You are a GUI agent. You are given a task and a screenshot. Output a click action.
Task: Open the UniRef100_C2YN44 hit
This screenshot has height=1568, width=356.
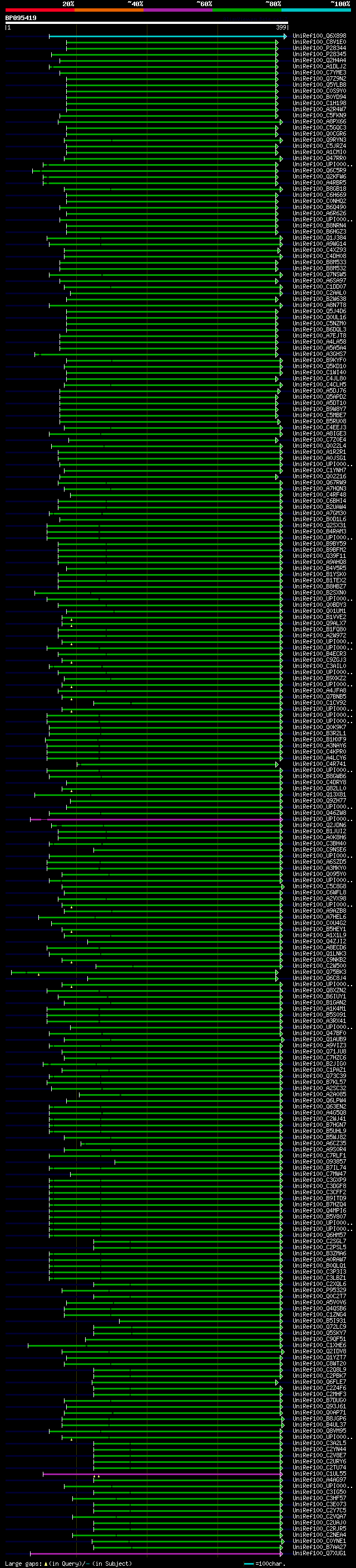point(319,1449)
